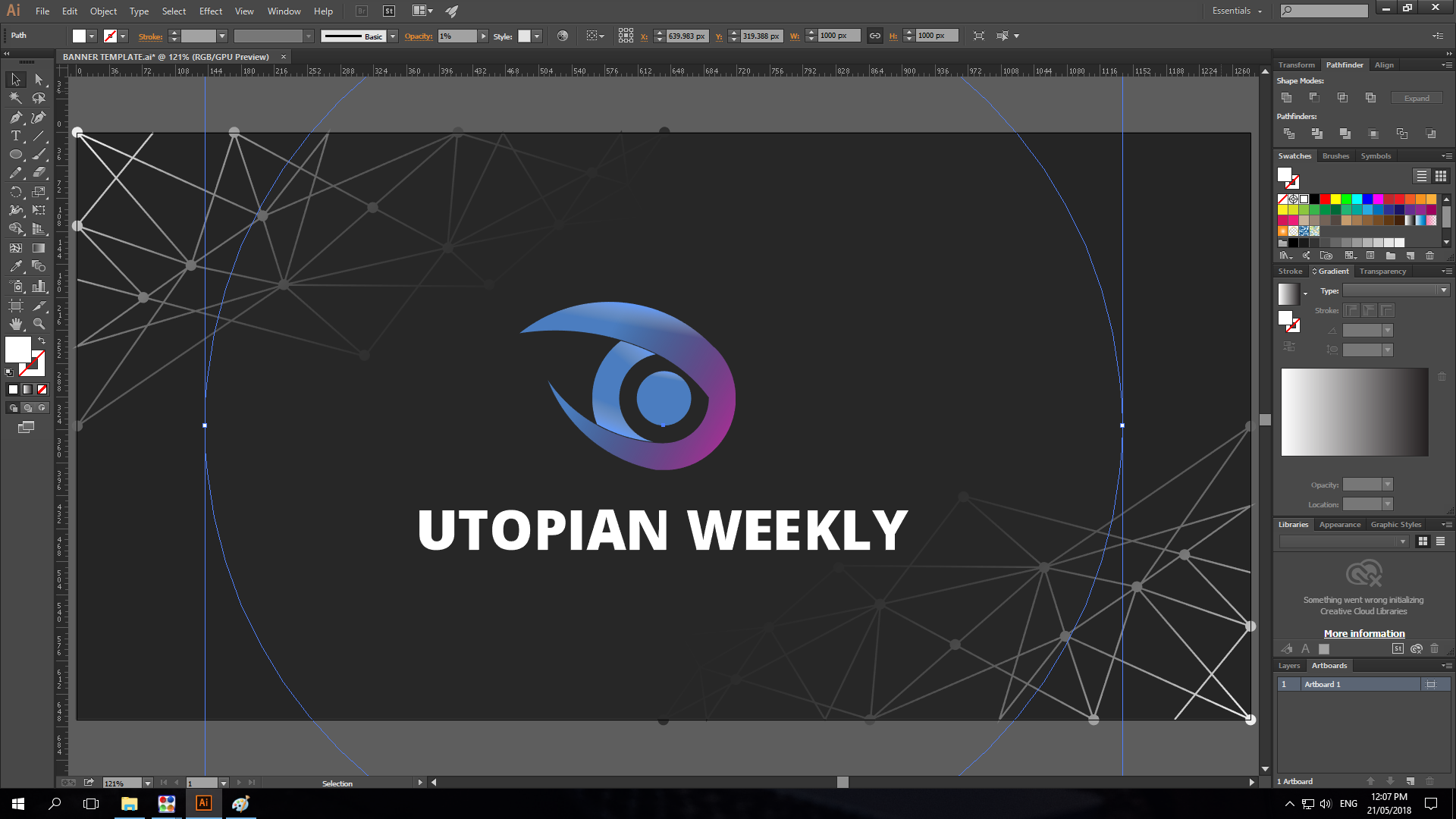Select the Hand tool

point(15,324)
